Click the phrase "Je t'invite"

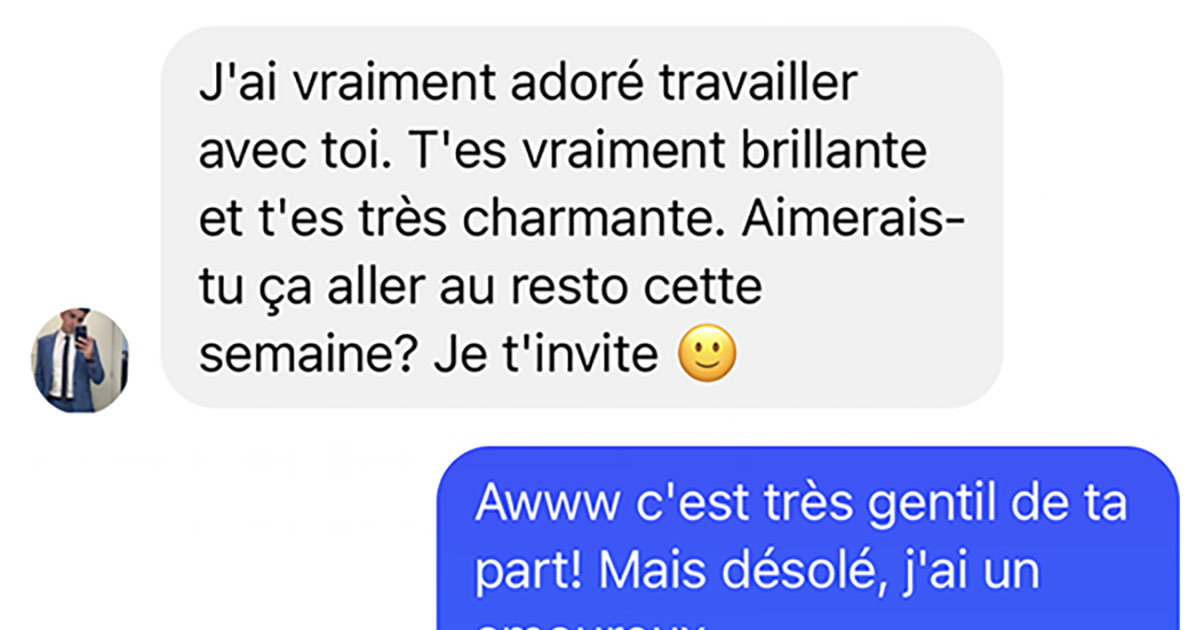coord(547,356)
